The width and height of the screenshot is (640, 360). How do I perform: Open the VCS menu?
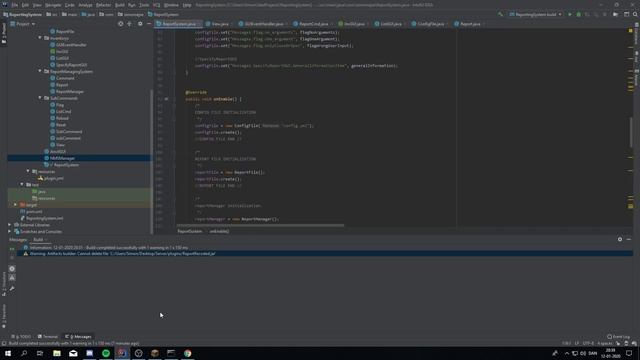[x=156, y=5]
